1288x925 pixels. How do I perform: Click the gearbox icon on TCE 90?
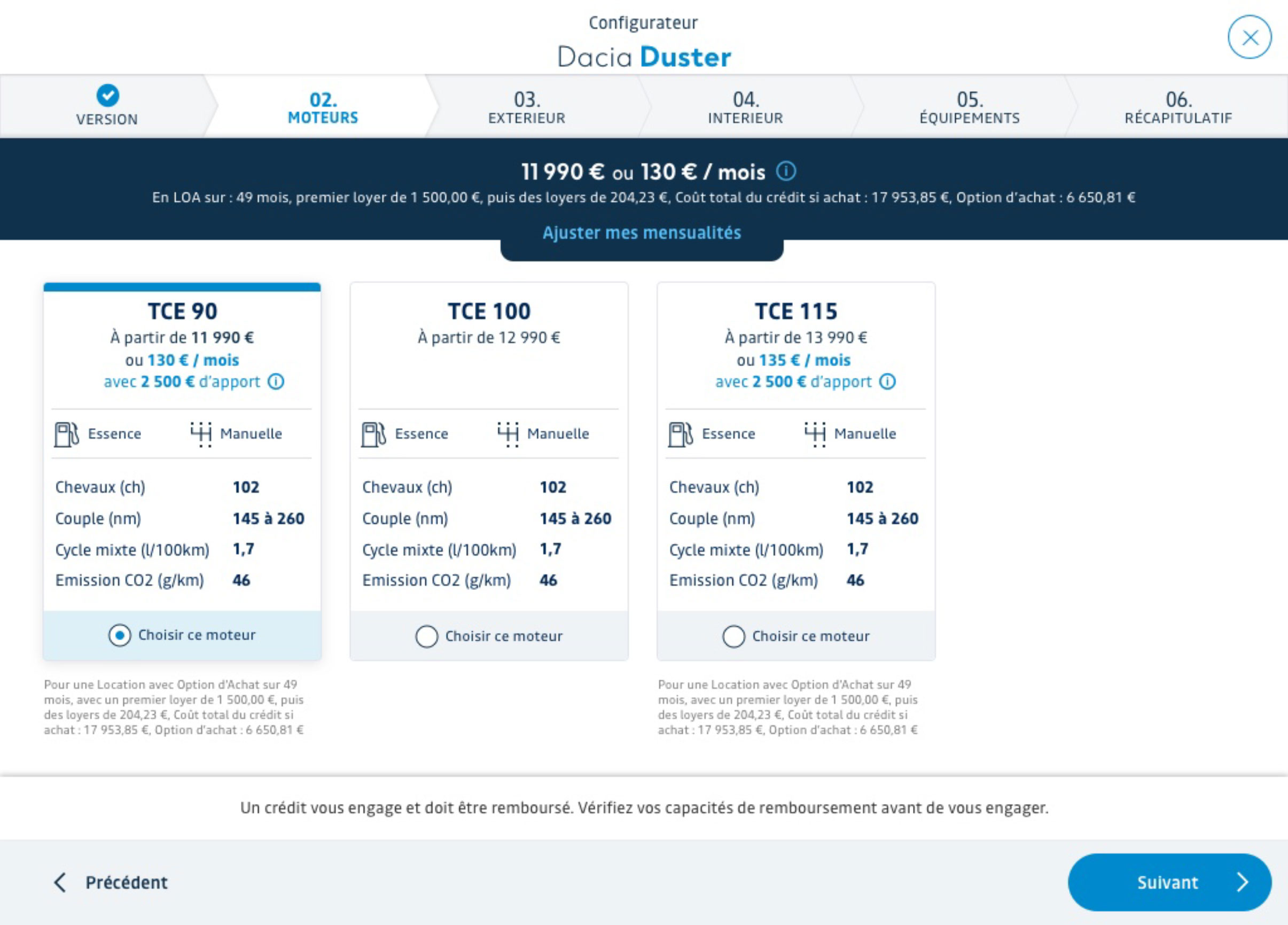pos(201,434)
